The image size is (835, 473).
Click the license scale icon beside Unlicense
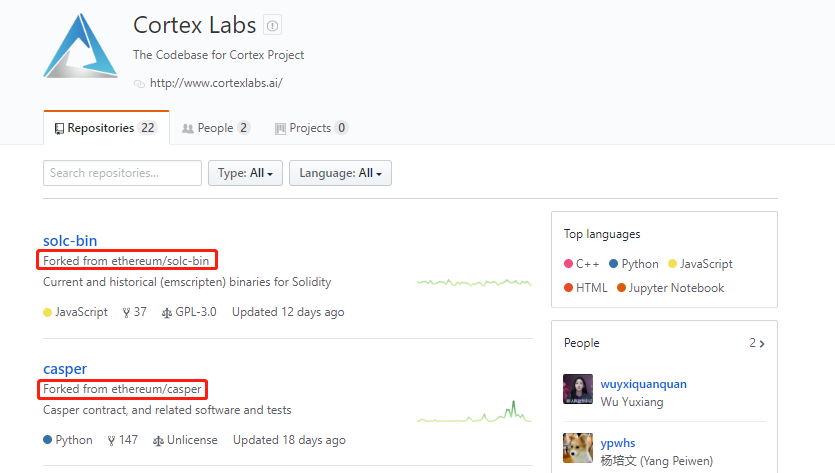click(x=158, y=441)
